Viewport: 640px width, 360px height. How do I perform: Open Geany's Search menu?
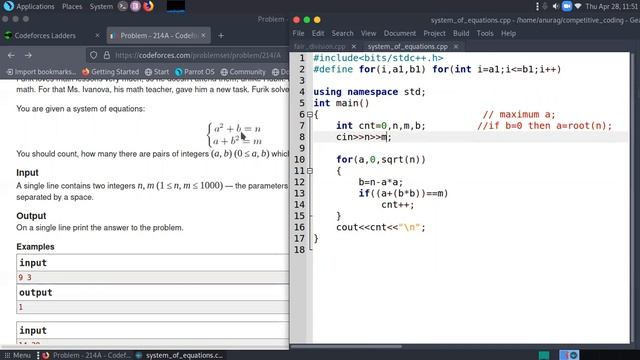342,33
